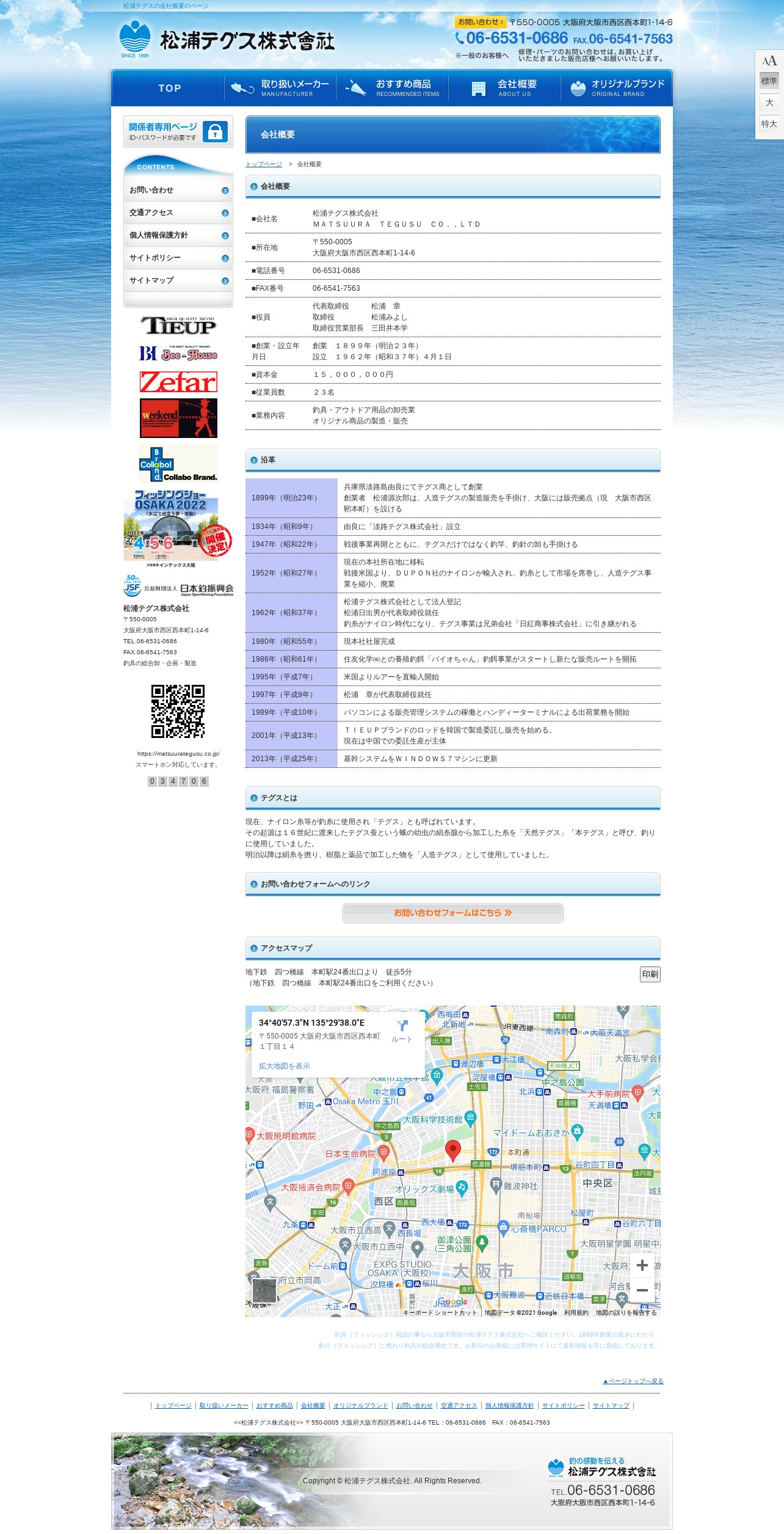Click footer オリジナルブランド link
784x1534 pixels.
pyautogui.click(x=361, y=1405)
